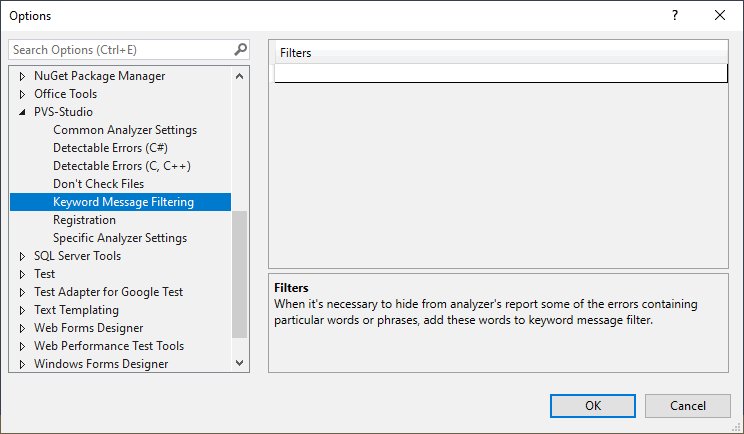Click the OK button
744x434 pixels.
[x=593, y=406]
